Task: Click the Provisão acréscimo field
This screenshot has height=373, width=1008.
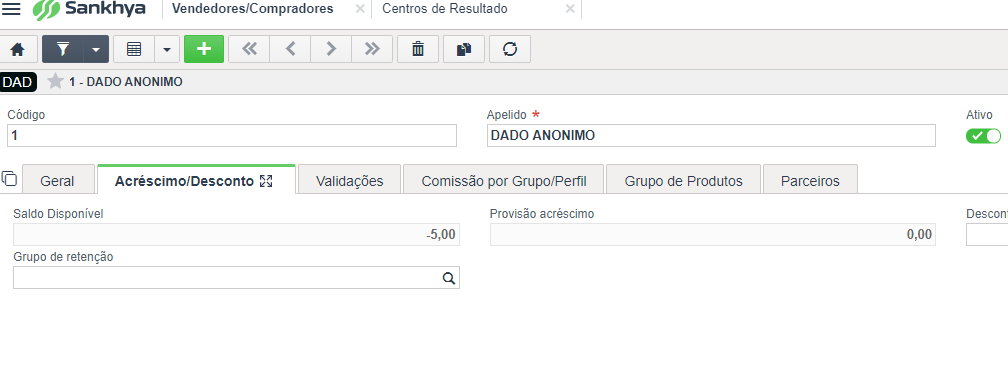Action: coord(713,235)
